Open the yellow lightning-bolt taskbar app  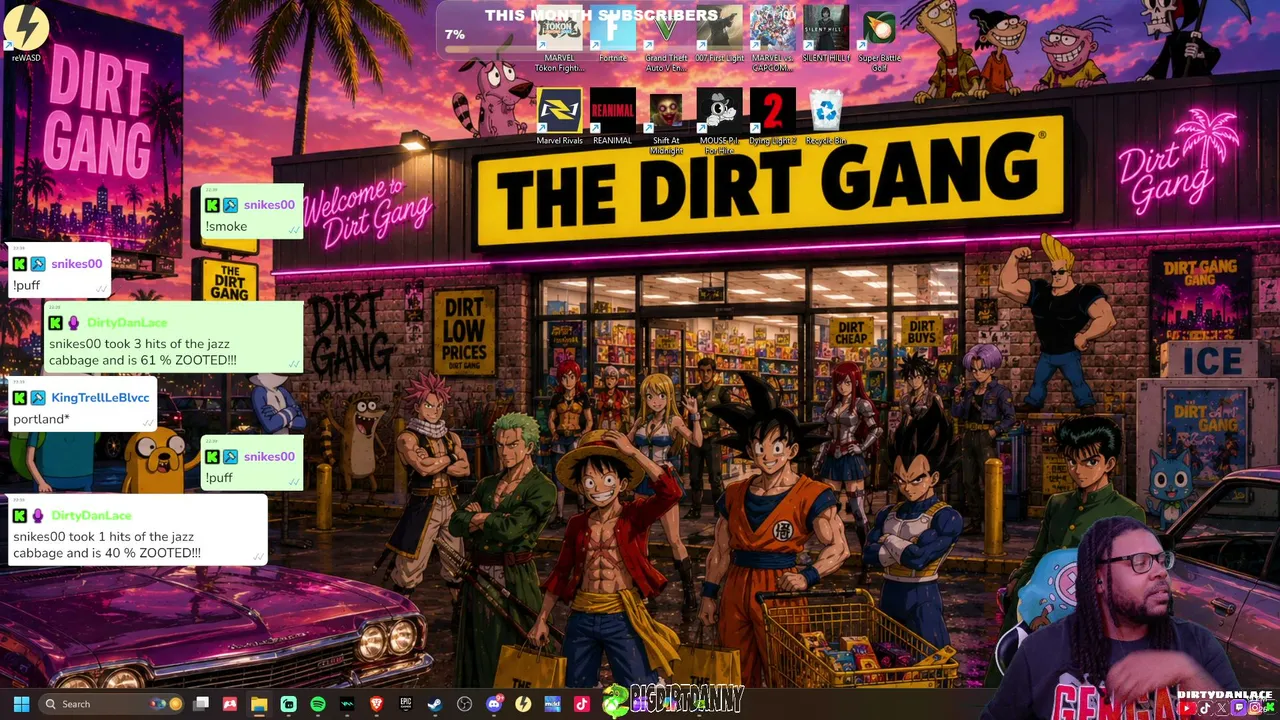(522, 704)
